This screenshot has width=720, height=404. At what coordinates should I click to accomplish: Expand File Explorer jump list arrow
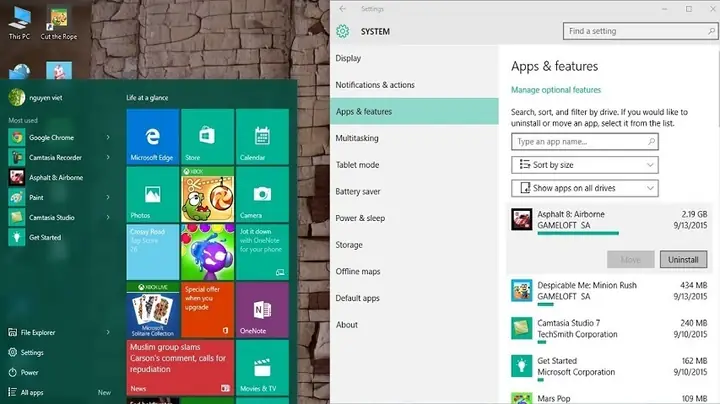pos(108,332)
